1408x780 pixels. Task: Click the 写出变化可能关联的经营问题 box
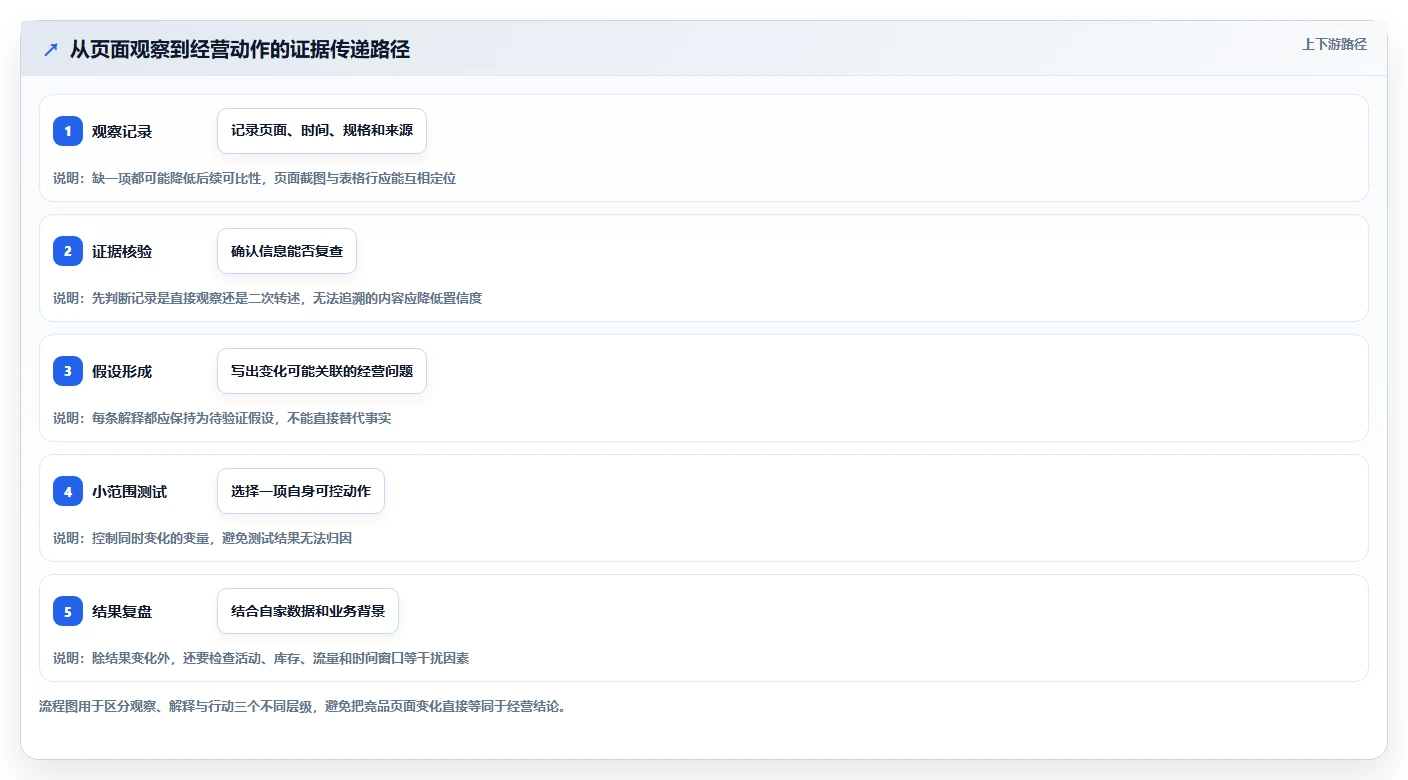[322, 371]
